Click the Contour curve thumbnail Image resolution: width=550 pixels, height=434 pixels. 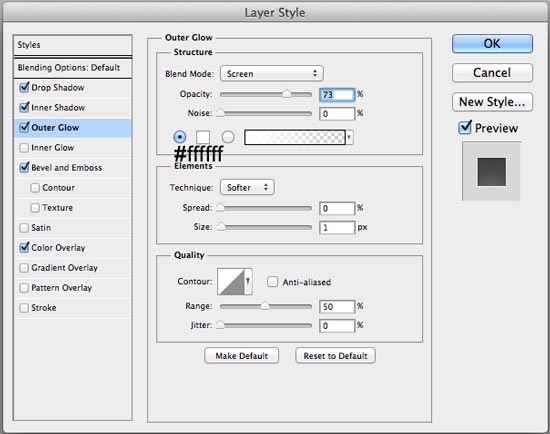click(231, 281)
